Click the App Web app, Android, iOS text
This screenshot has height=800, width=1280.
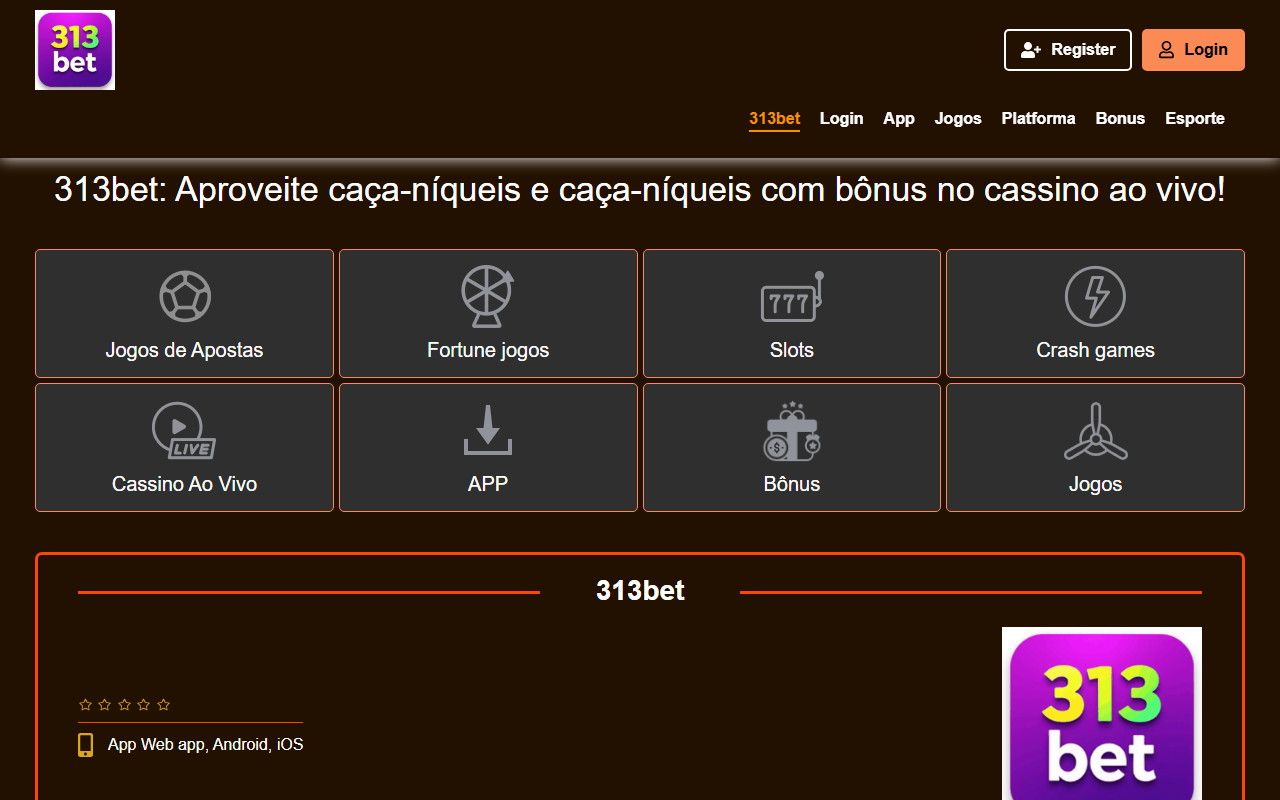click(205, 745)
